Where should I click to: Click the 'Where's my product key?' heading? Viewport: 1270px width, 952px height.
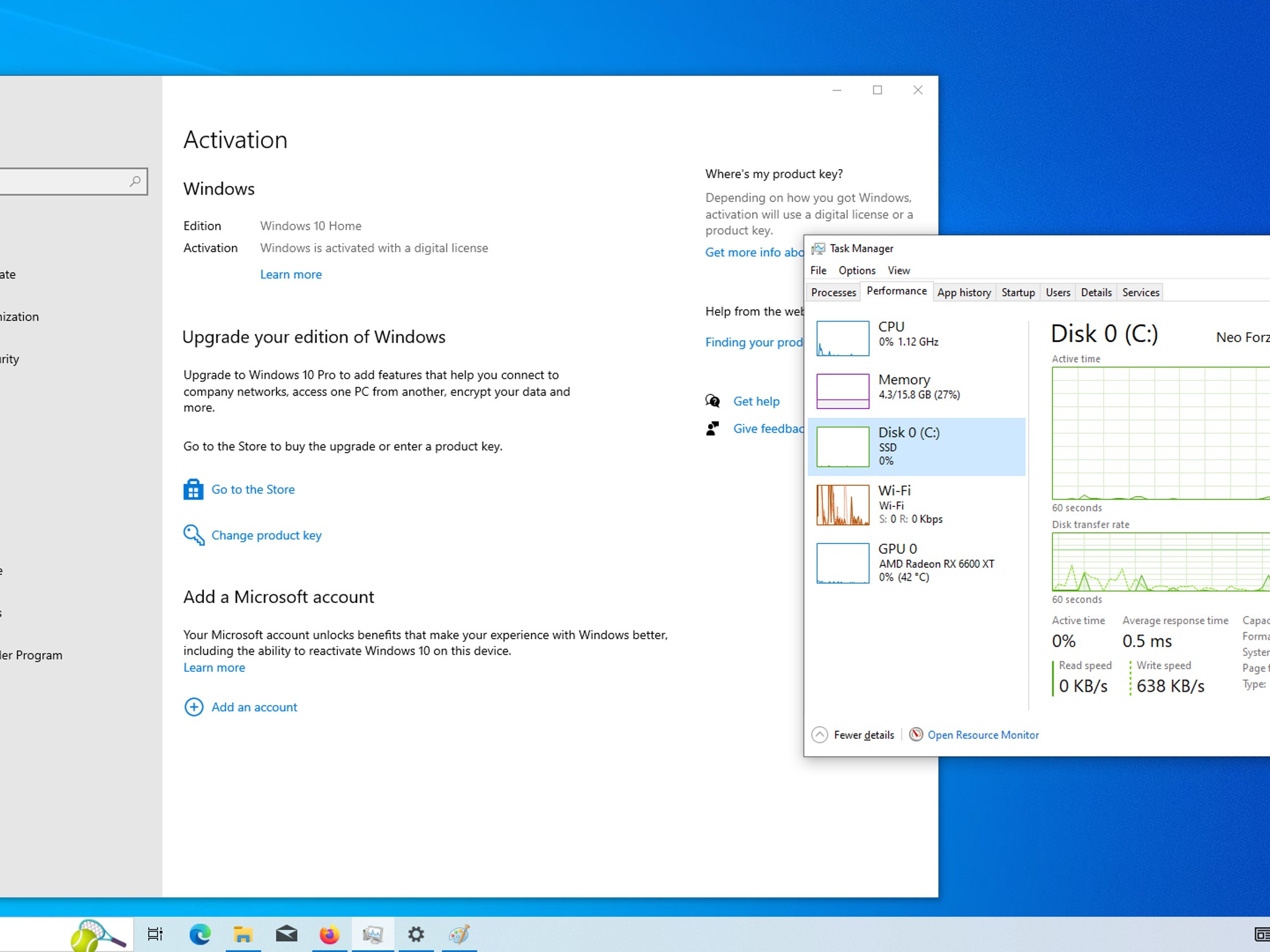(x=774, y=174)
